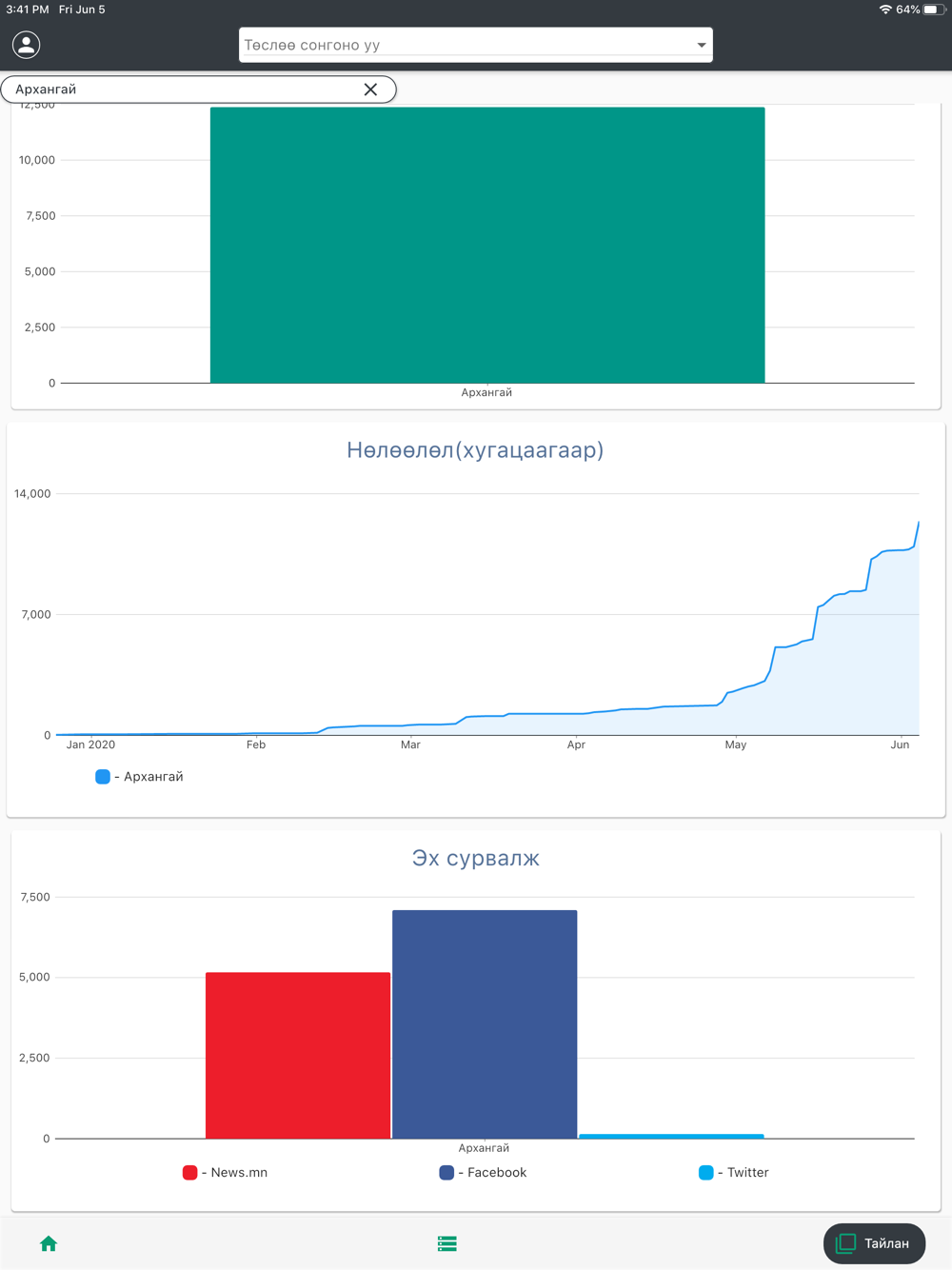Click the Тайлан button
Screen dimensions: 952x1270
pyautogui.click(x=874, y=1243)
